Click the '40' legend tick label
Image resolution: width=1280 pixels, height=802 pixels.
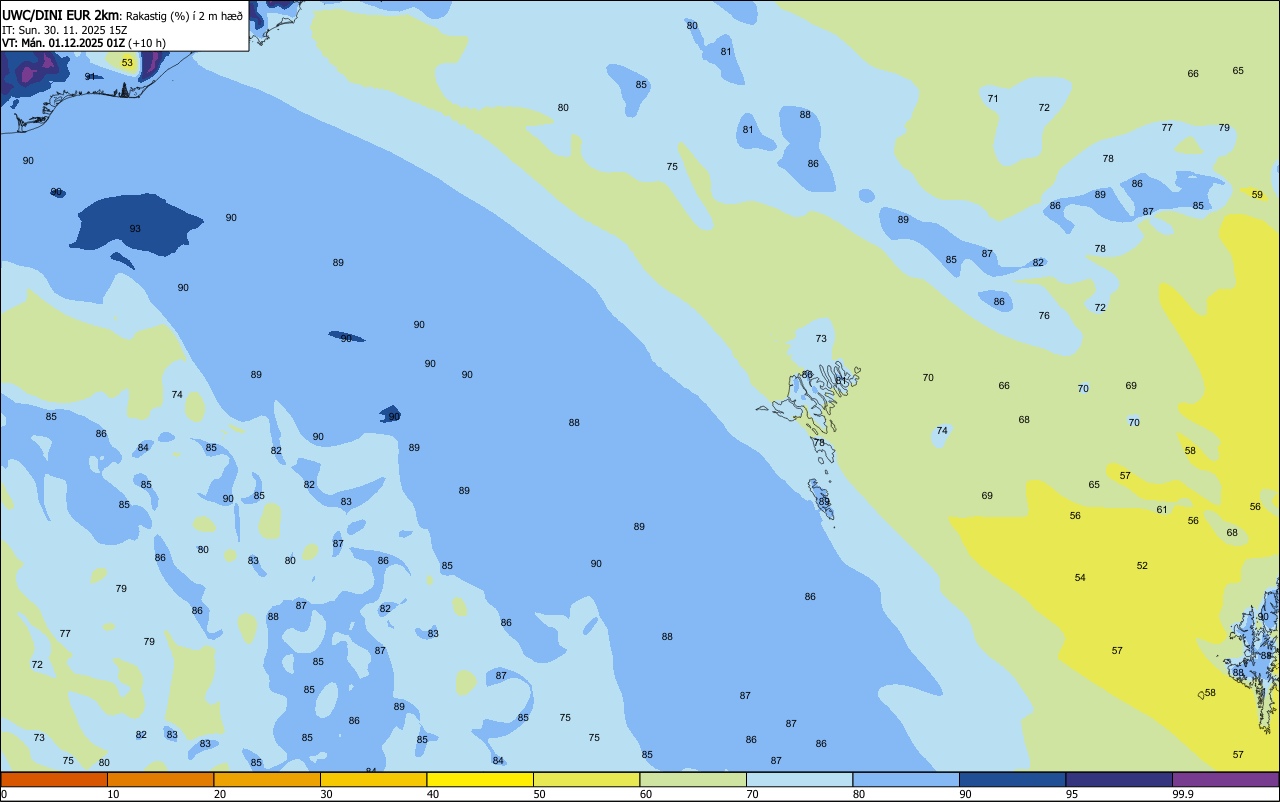(x=433, y=794)
